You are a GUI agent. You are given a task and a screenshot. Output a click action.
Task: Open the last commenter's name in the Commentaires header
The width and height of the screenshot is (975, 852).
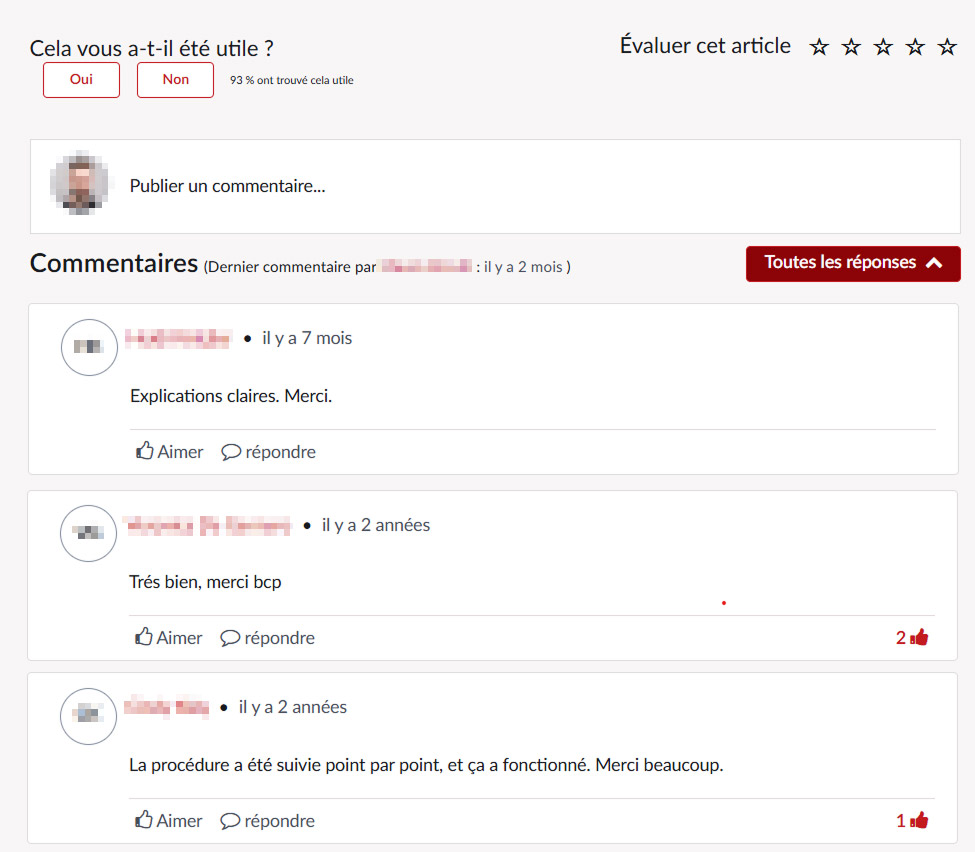427,267
